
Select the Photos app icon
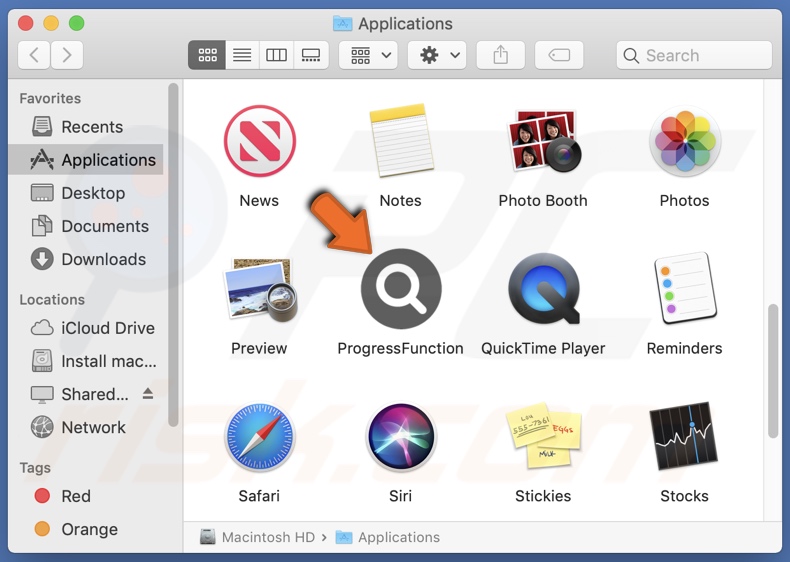685,141
